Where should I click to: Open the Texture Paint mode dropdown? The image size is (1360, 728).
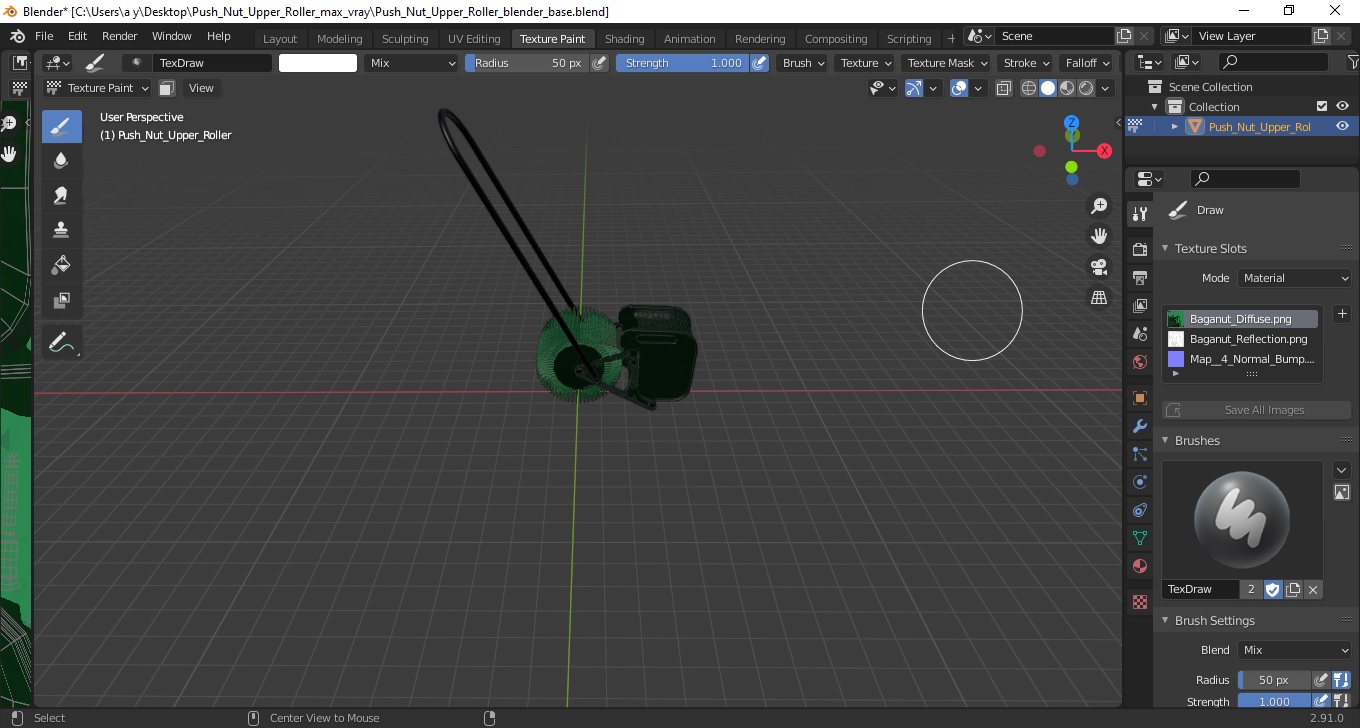98,88
